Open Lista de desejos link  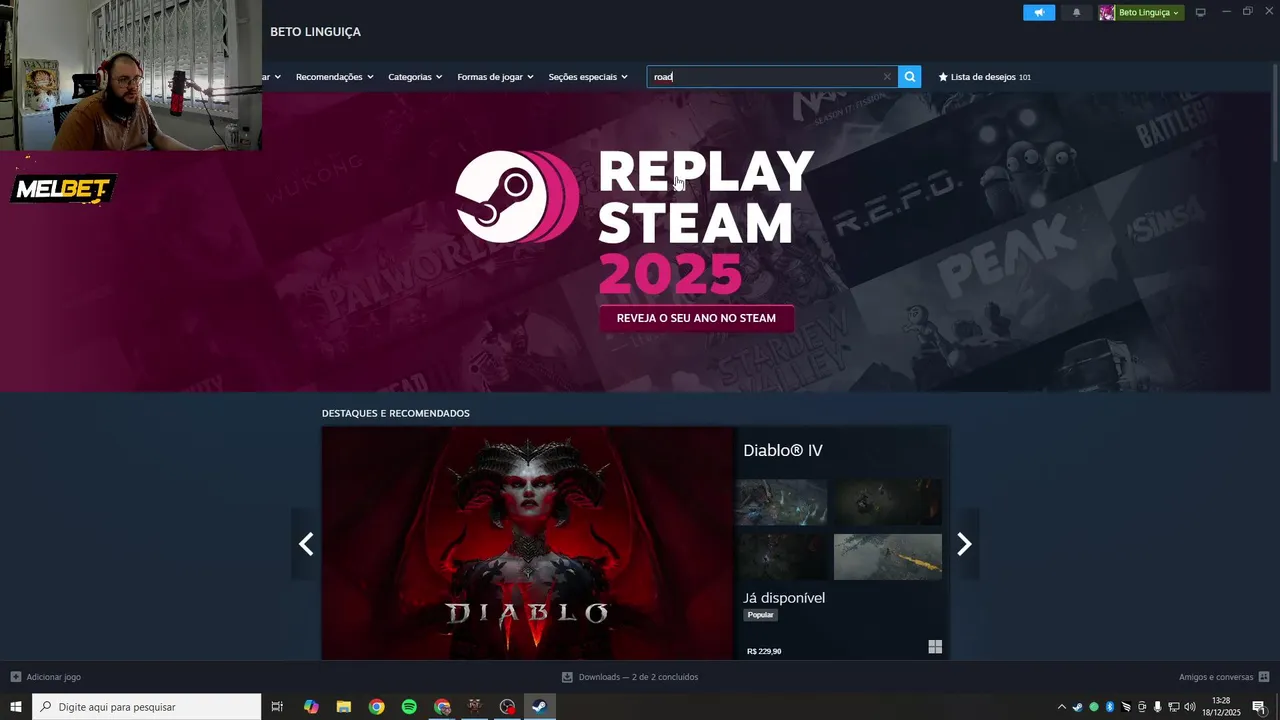click(x=983, y=77)
